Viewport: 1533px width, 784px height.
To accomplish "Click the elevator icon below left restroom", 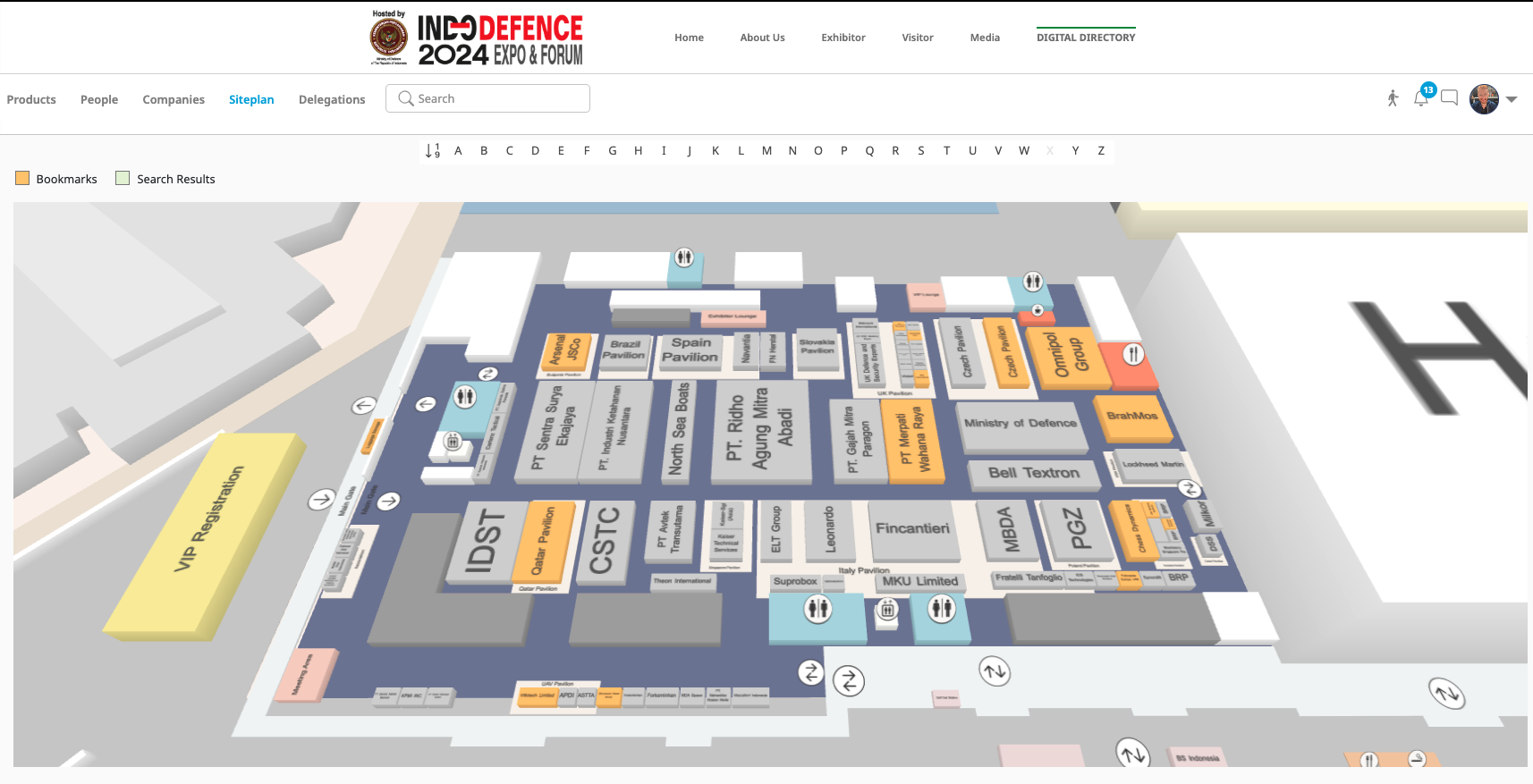I will [x=453, y=441].
